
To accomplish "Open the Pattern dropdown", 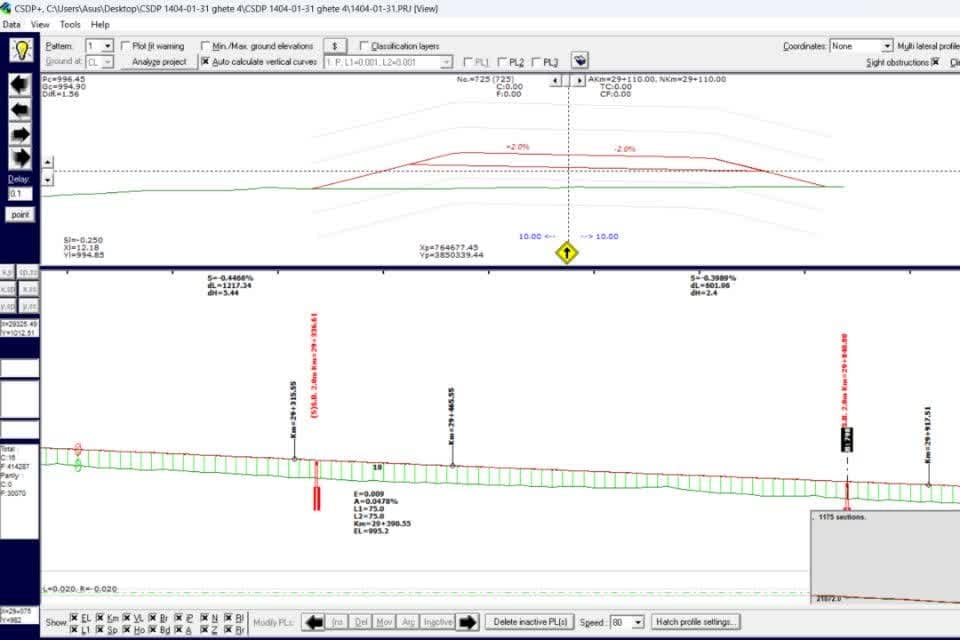I will 108,46.
